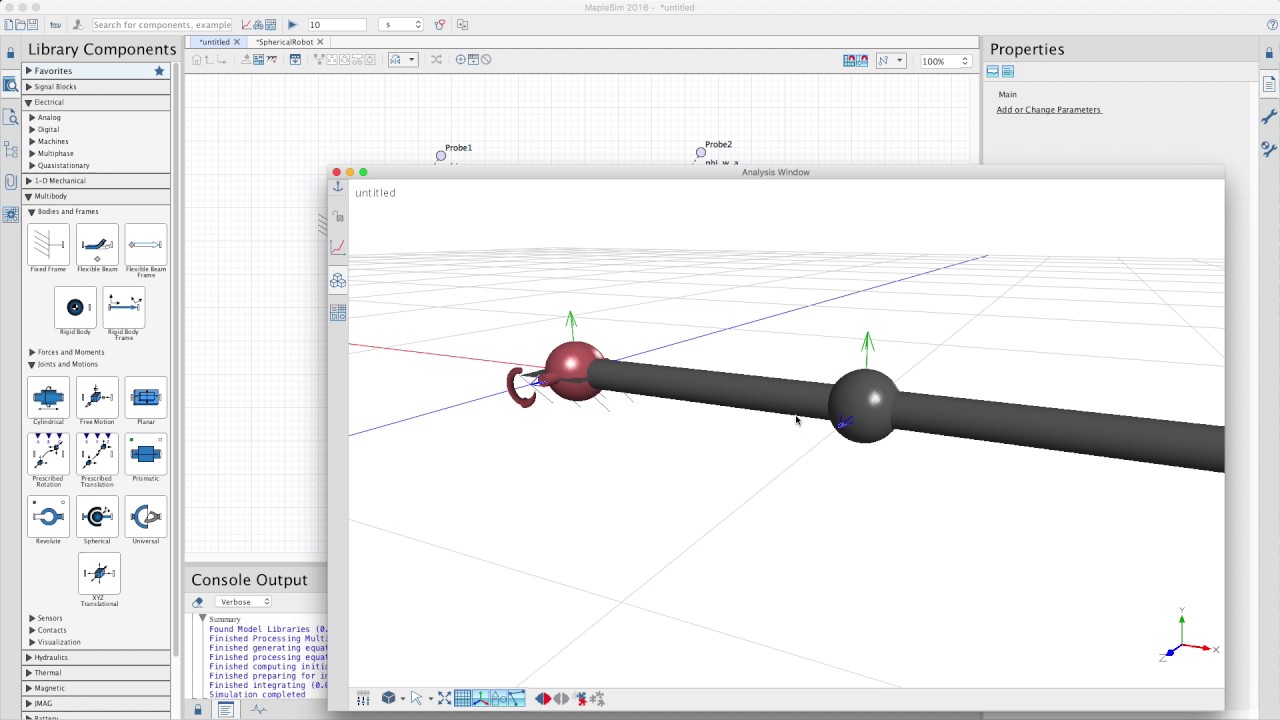Toggle the lock at the console bottom
Screen dimensions: 1280x720
198,710
